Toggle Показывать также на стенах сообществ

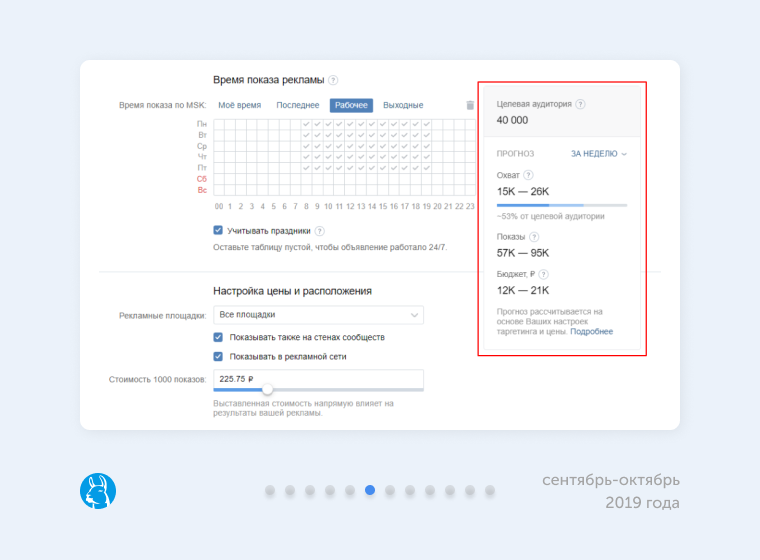click(x=218, y=337)
